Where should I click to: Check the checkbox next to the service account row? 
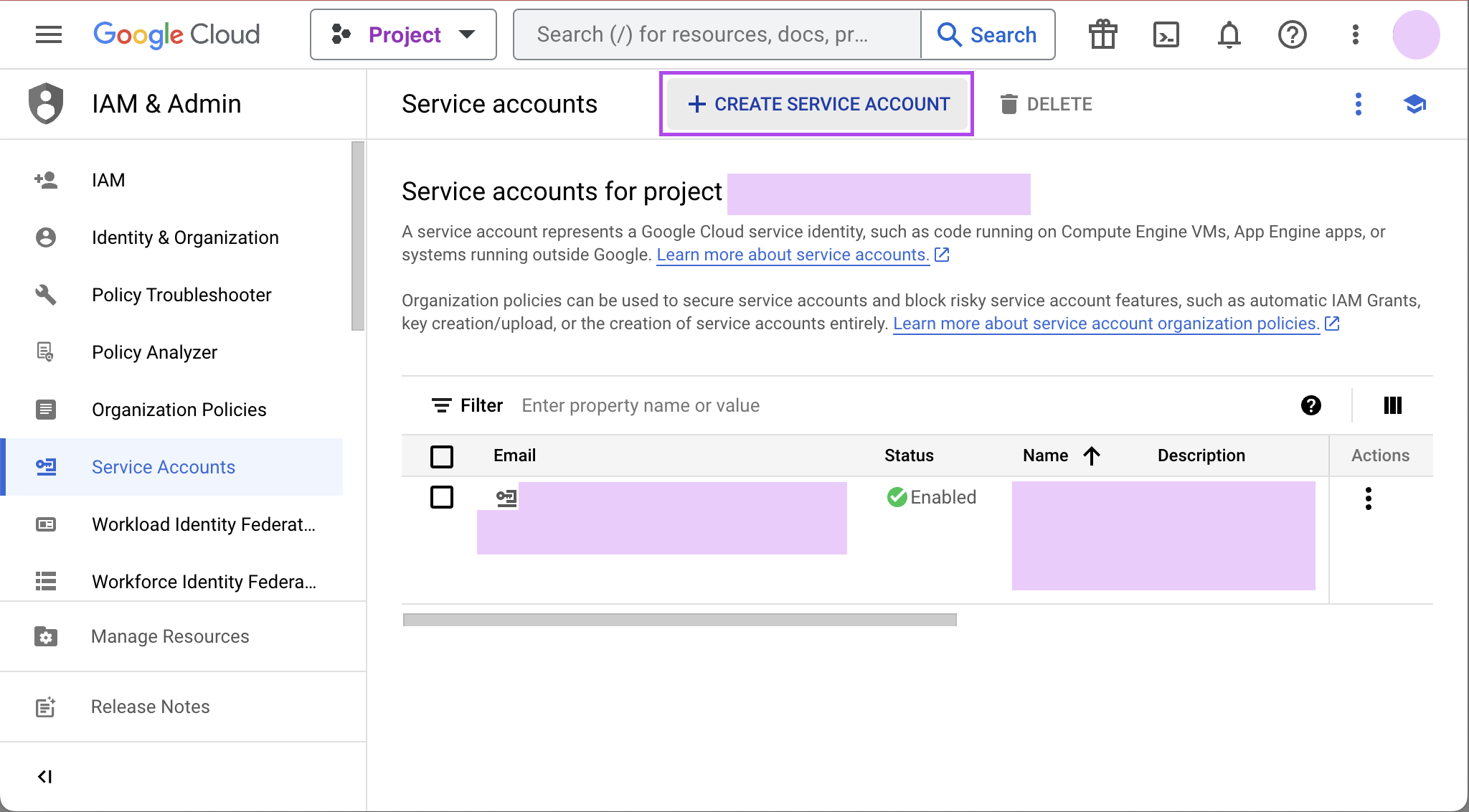tap(442, 497)
